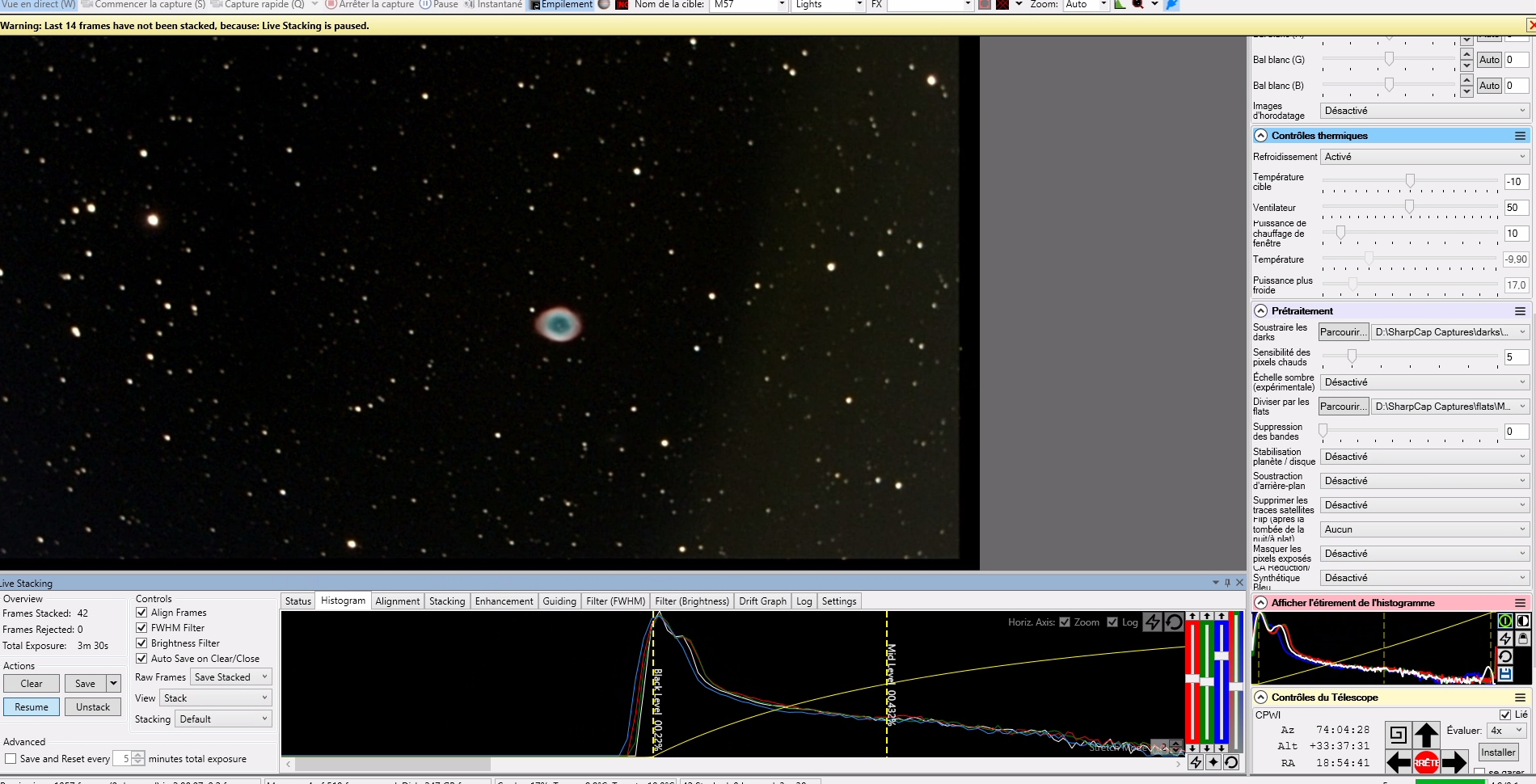Image resolution: width=1536 pixels, height=784 pixels.
Task: Click the lightning auto colour balance icon
Action: pyautogui.click(x=1196, y=762)
